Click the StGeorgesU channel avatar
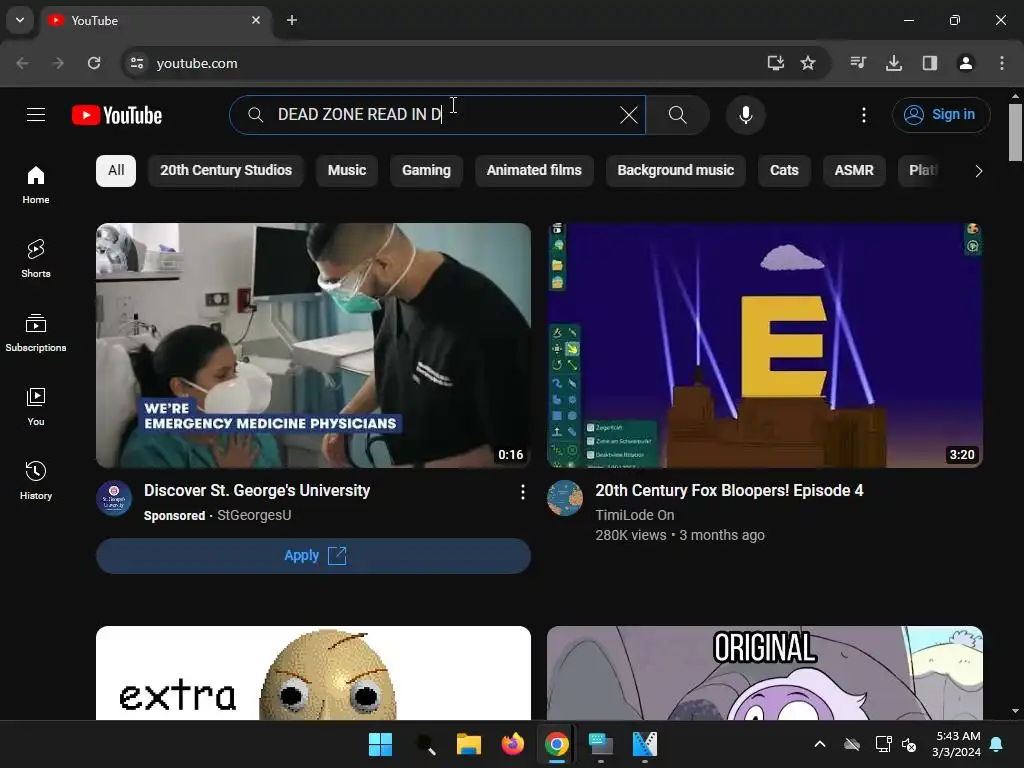Screen dimensions: 1024x768 pyautogui.click(x=114, y=498)
